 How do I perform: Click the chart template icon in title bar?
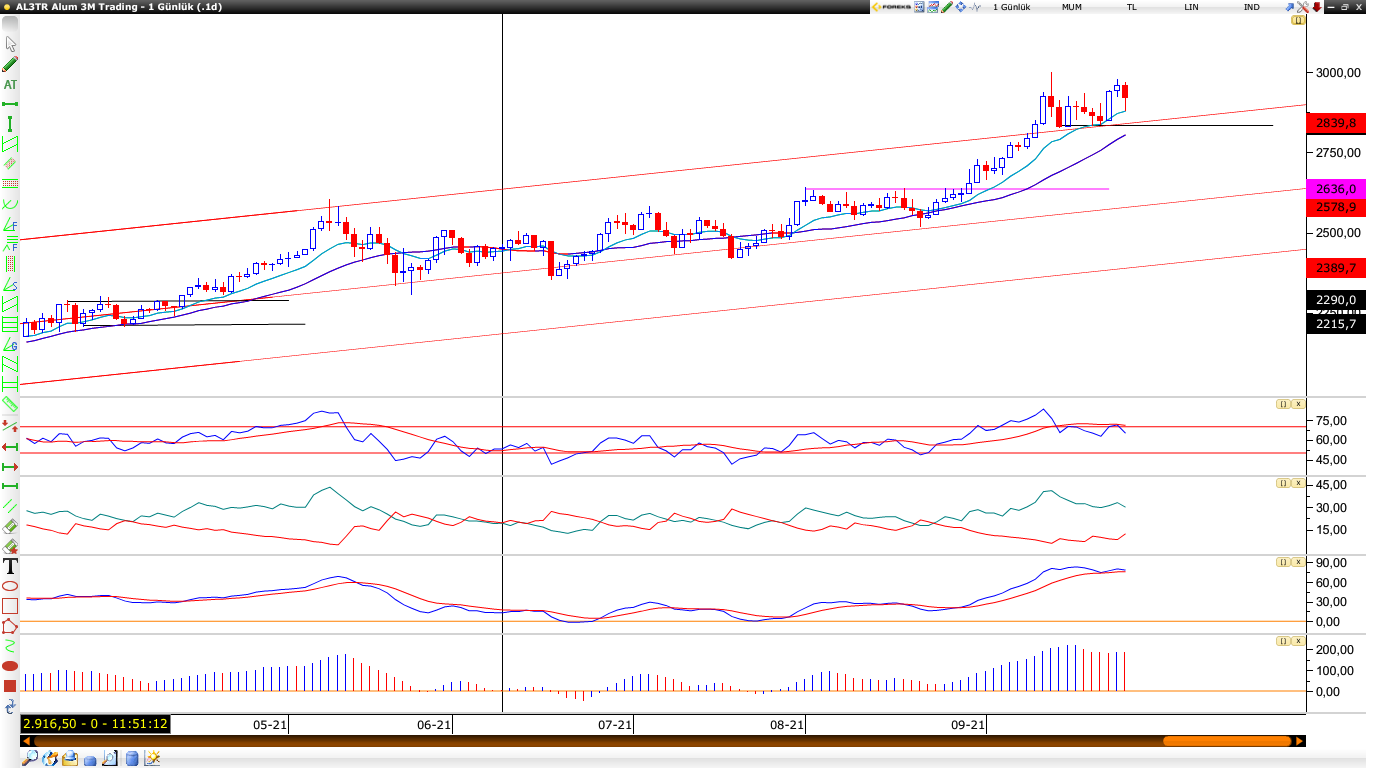pos(932,7)
